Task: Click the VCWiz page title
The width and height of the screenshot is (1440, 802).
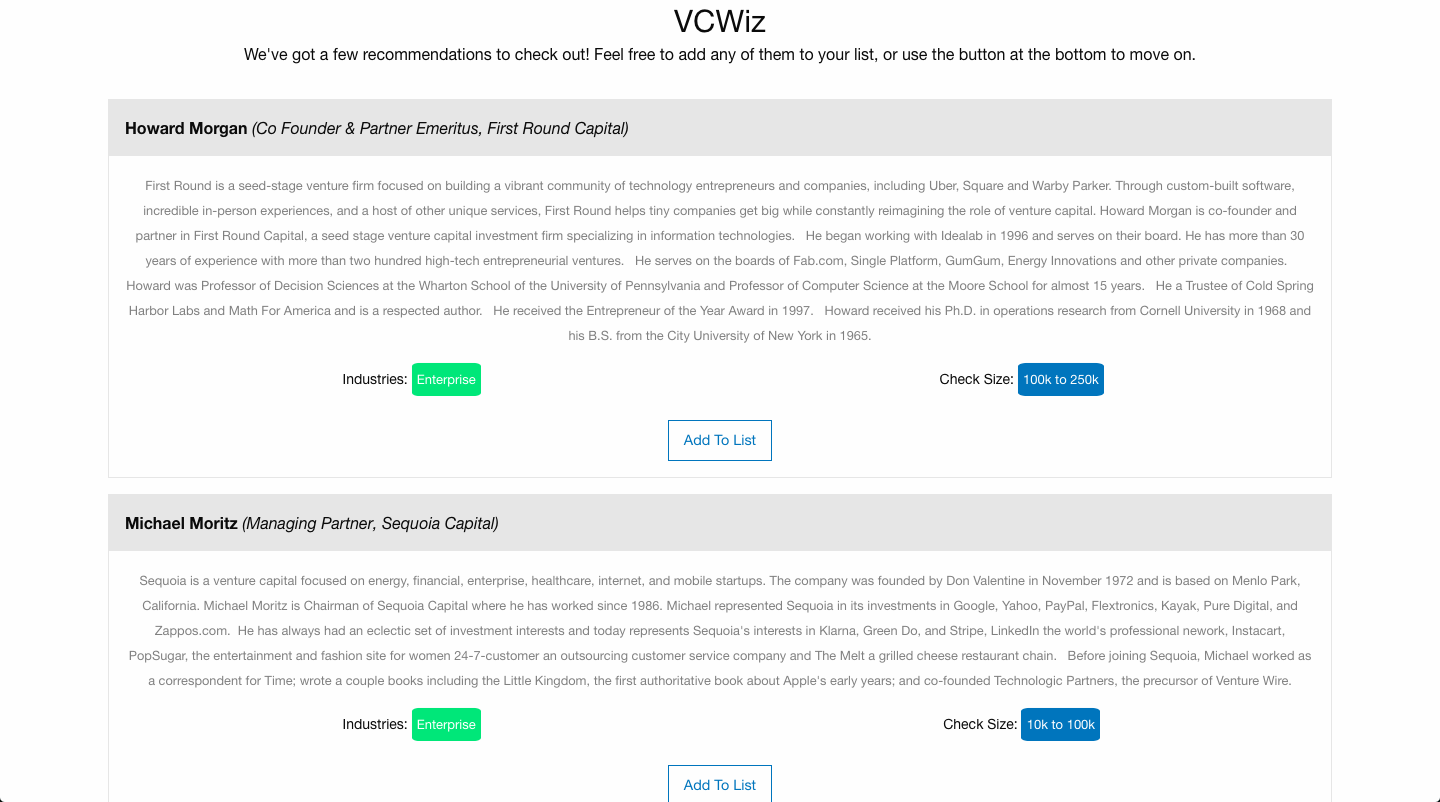Action: click(719, 21)
